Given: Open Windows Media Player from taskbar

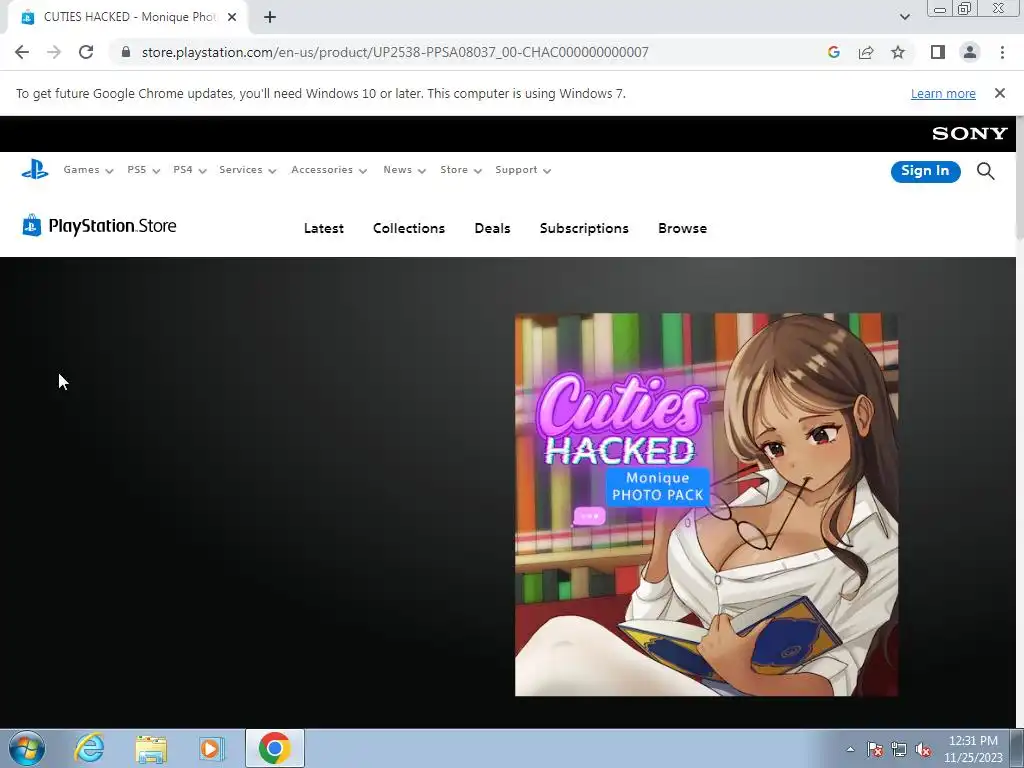Looking at the screenshot, I should pos(212,748).
